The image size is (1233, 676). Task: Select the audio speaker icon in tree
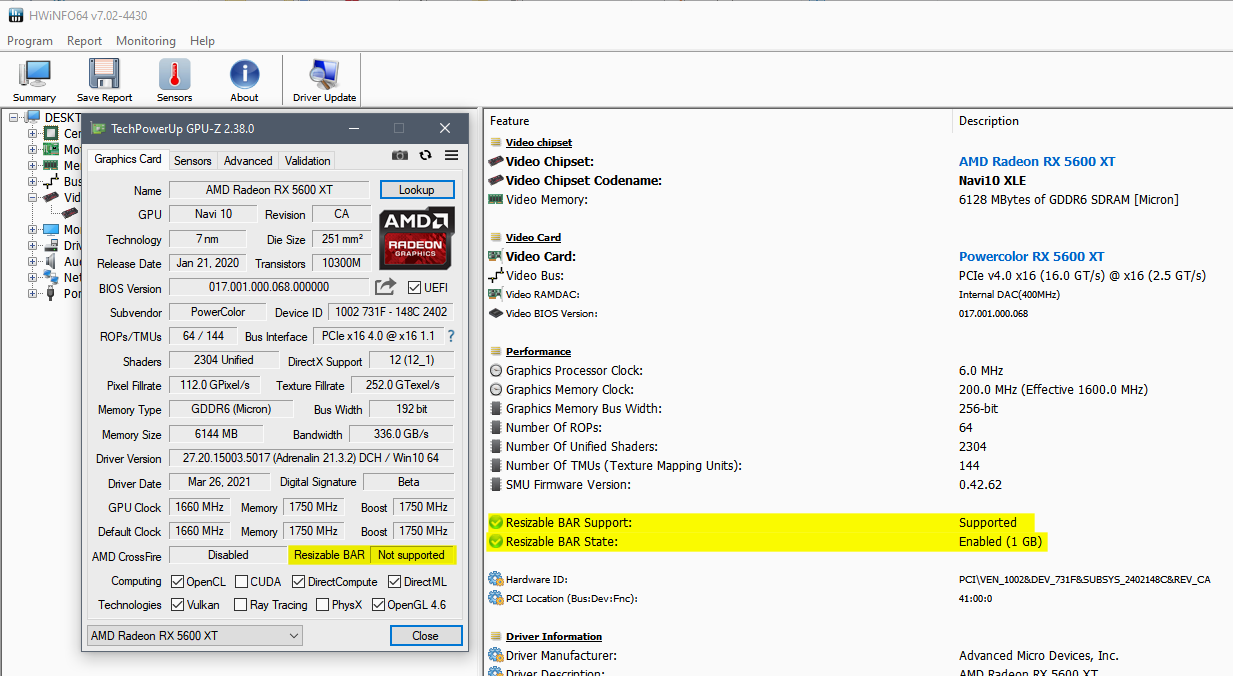click(51, 261)
